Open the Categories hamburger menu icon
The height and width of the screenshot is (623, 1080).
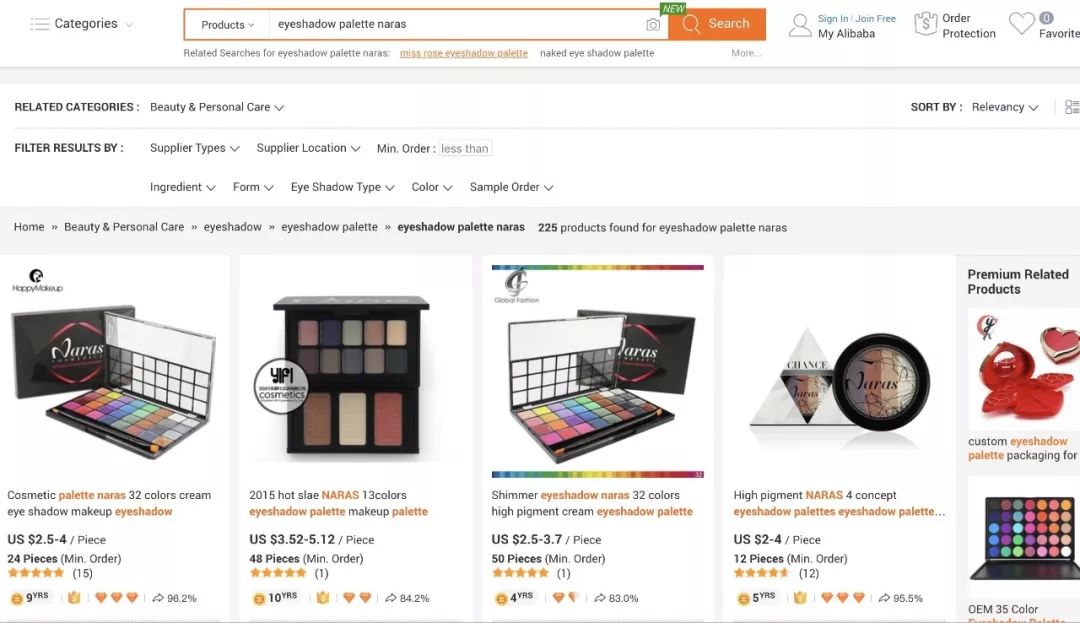[40, 24]
